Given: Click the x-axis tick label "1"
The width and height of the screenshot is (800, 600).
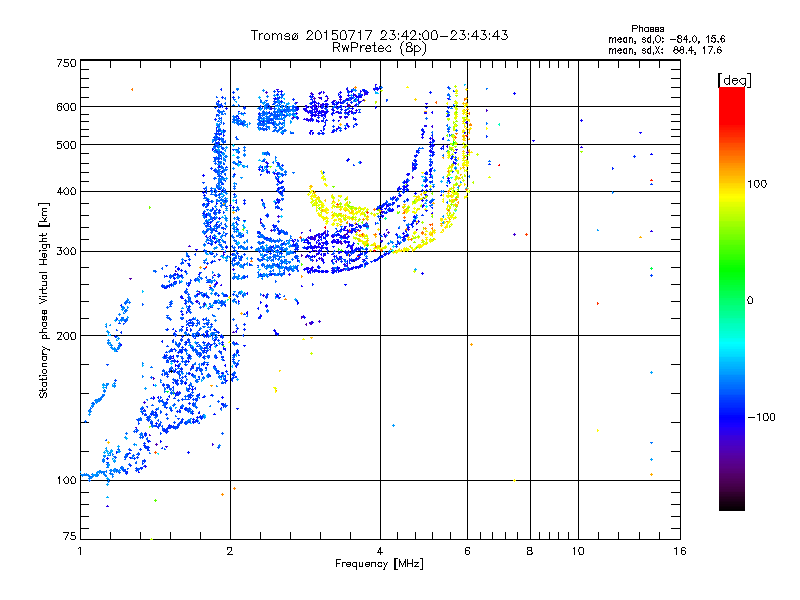Looking at the screenshot, I should (x=80, y=551).
